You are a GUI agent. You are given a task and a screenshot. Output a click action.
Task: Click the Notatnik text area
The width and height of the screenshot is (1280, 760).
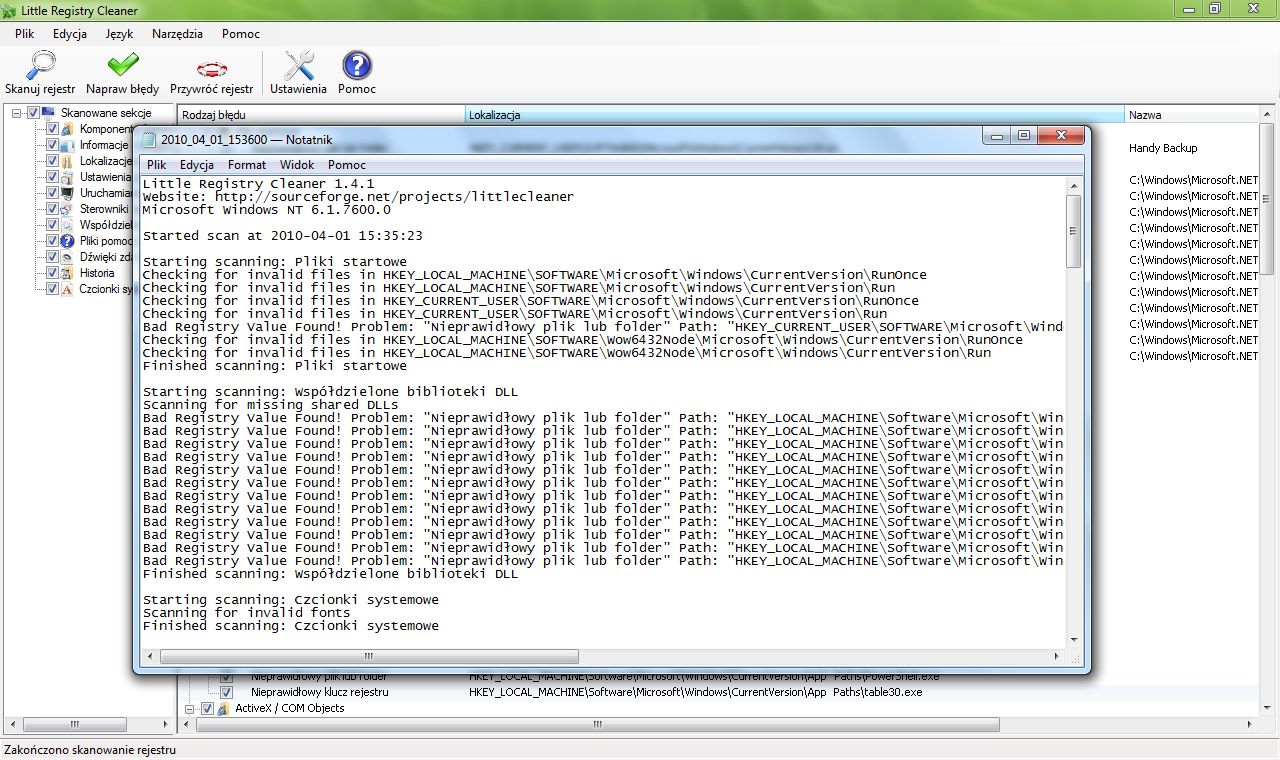604,412
